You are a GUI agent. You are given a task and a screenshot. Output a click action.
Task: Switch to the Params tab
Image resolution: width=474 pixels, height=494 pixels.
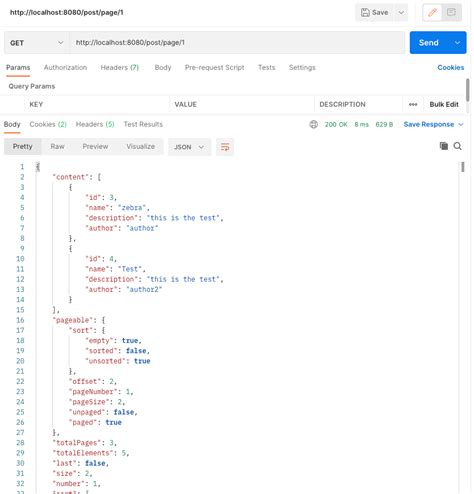[x=18, y=68]
